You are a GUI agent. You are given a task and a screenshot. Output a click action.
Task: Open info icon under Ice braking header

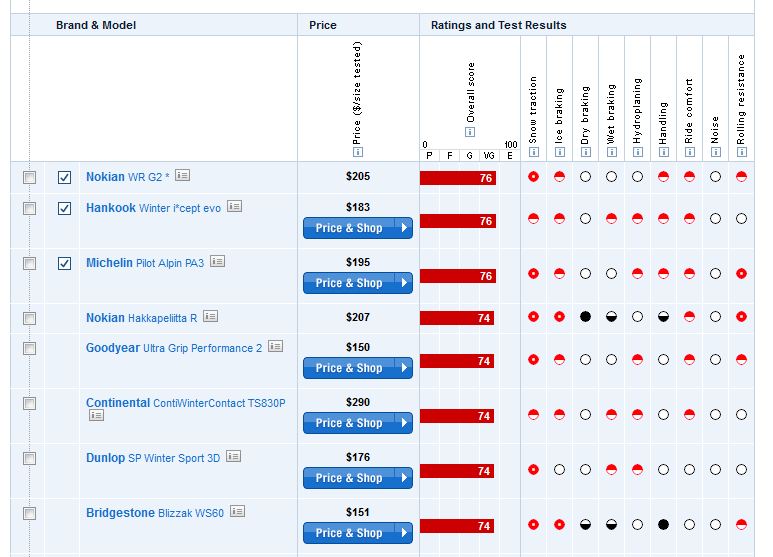[560, 152]
